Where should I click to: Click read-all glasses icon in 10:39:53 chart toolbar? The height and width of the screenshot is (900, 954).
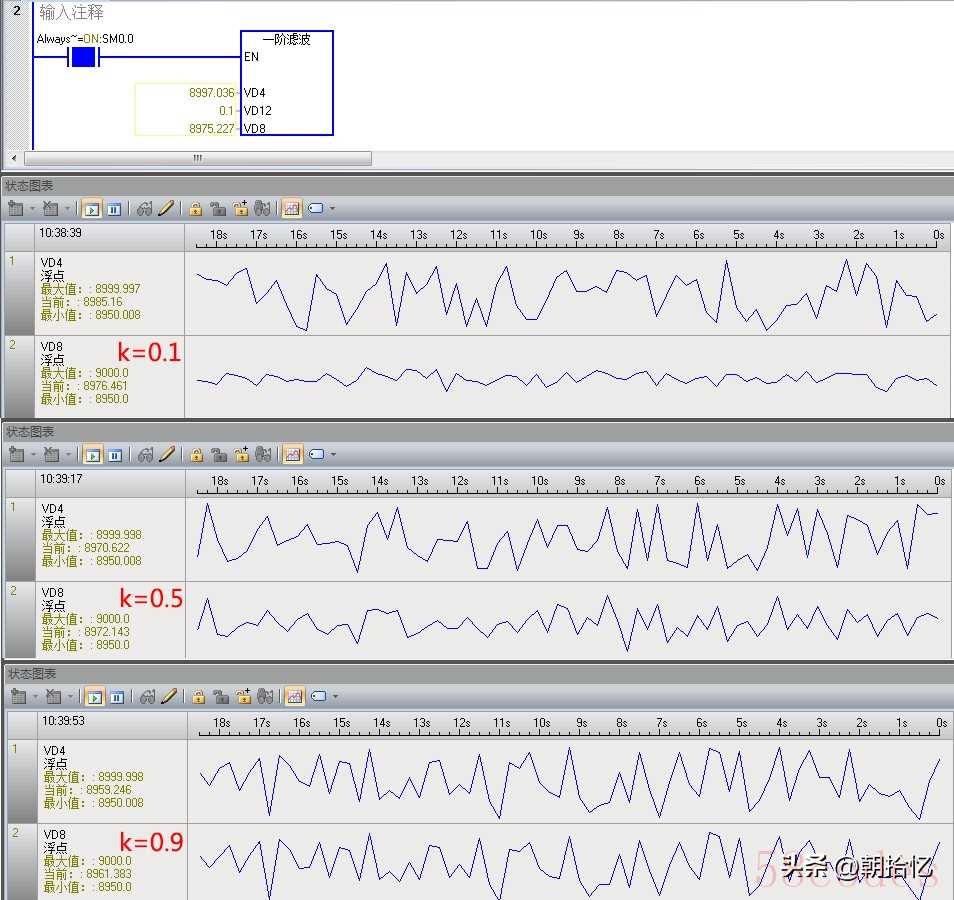click(147, 696)
